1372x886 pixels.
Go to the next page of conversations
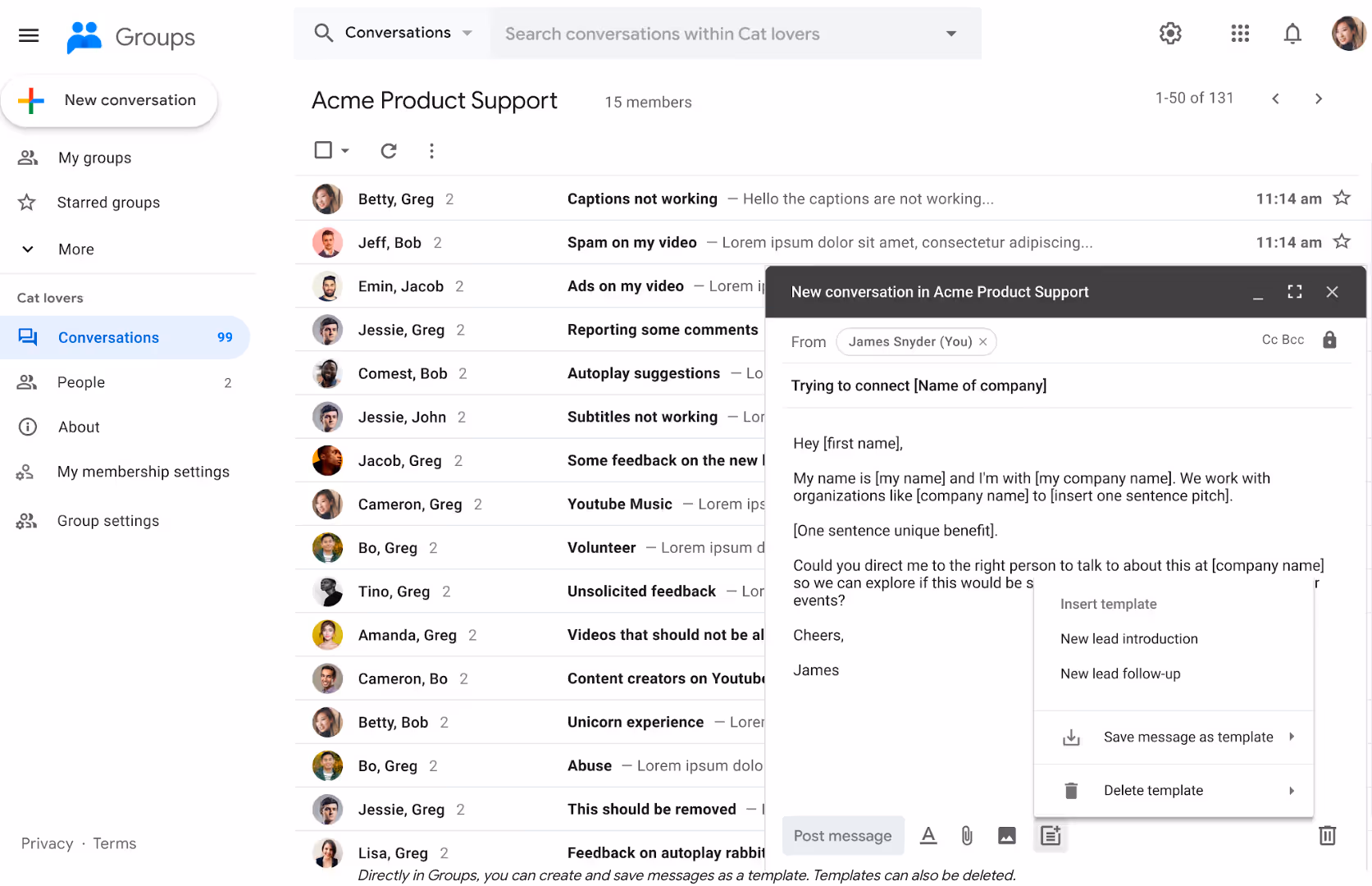click(x=1319, y=98)
